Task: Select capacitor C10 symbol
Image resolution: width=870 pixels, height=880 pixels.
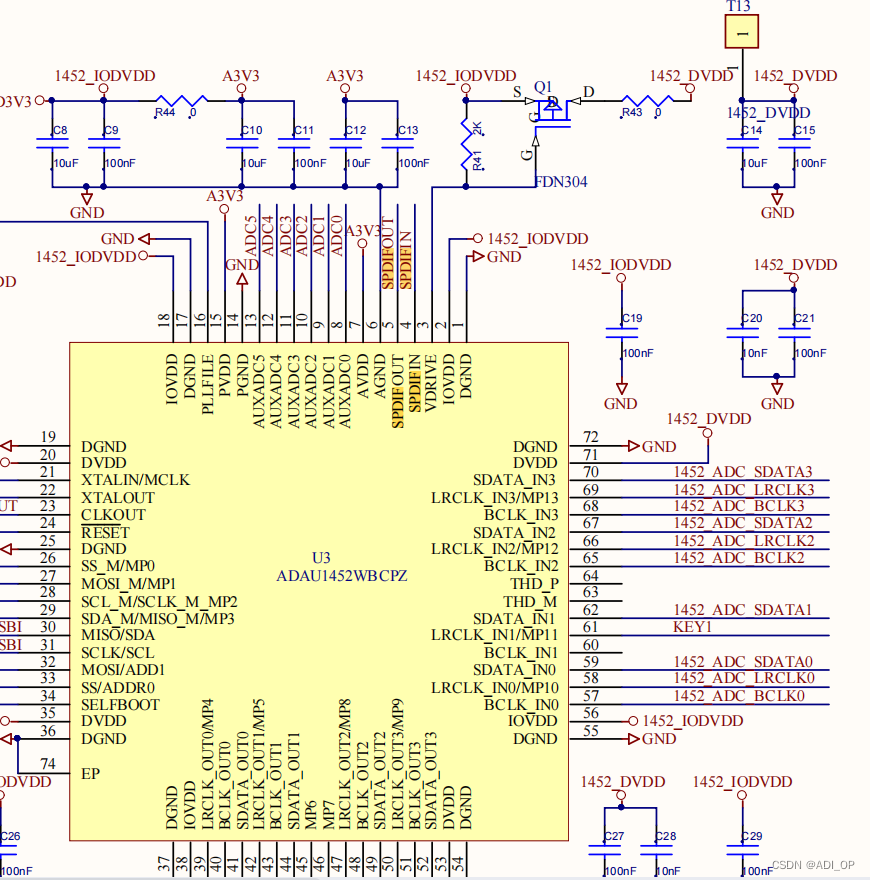Action: [242, 143]
